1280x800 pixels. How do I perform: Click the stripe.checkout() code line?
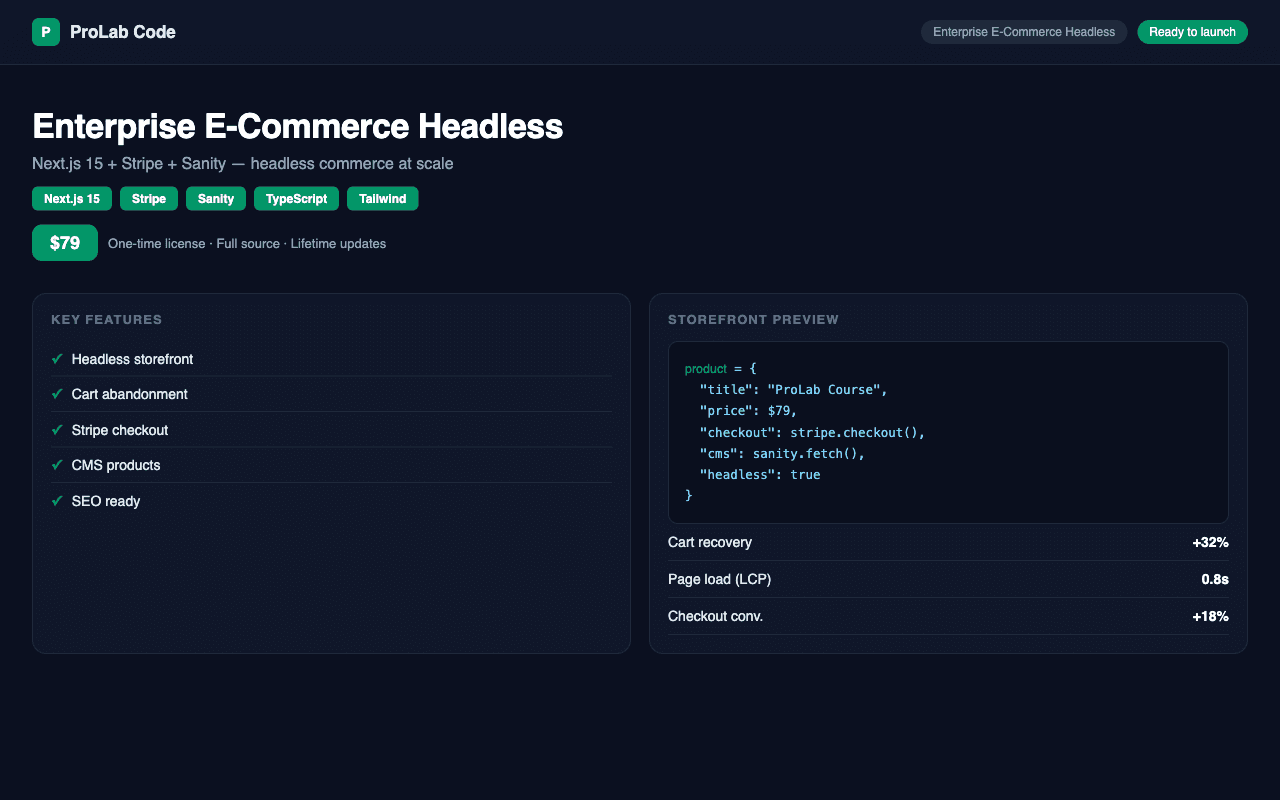813,432
